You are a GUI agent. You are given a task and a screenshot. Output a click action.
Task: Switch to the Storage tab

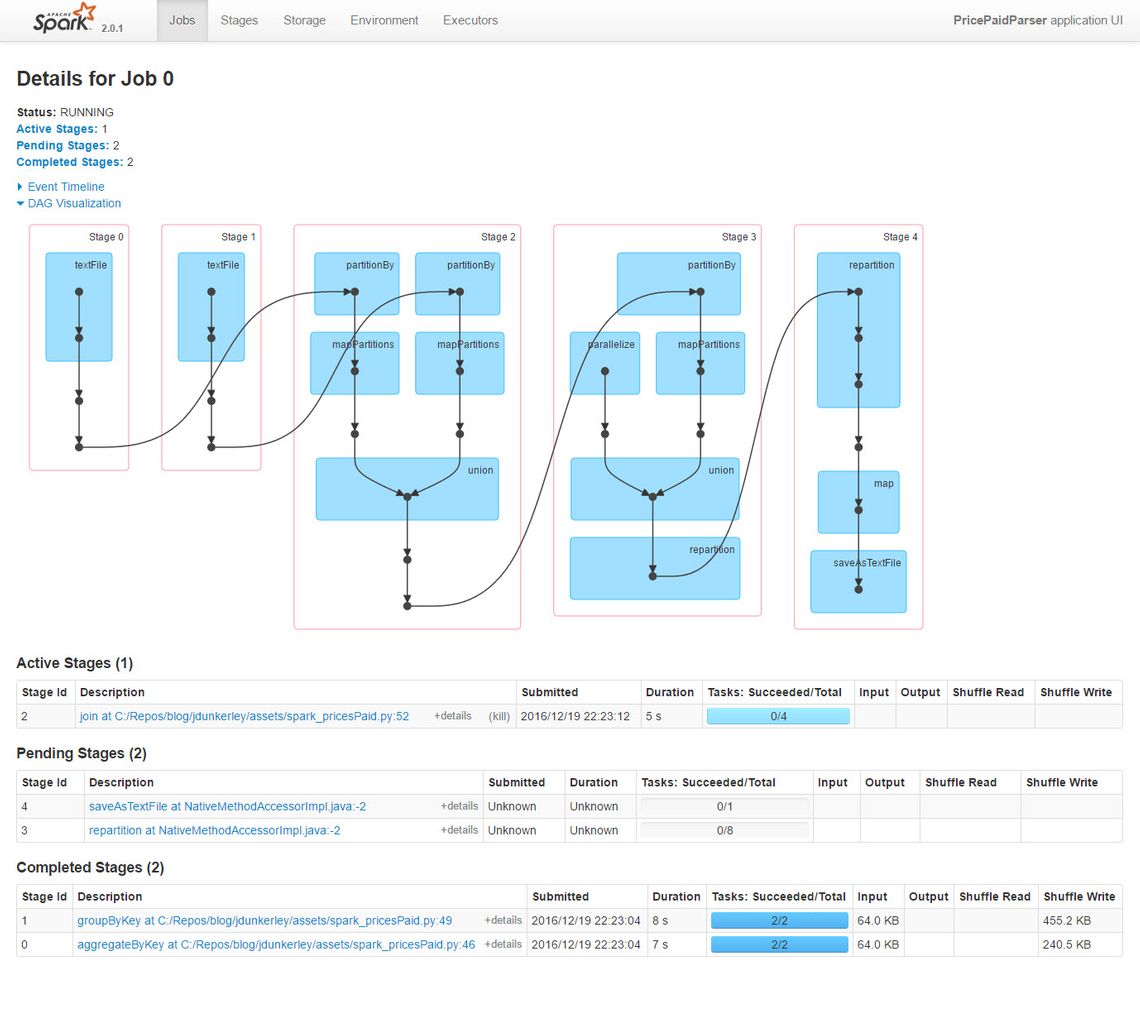[304, 20]
